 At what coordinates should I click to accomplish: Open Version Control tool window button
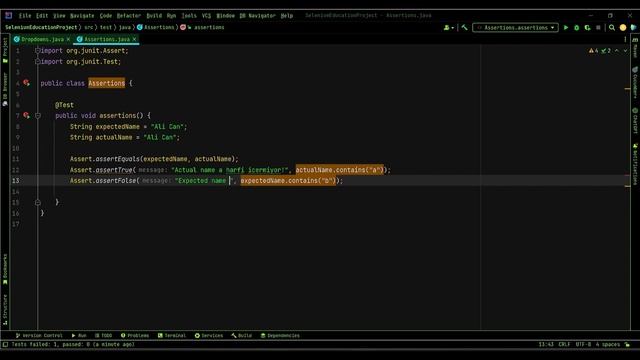(x=39, y=336)
